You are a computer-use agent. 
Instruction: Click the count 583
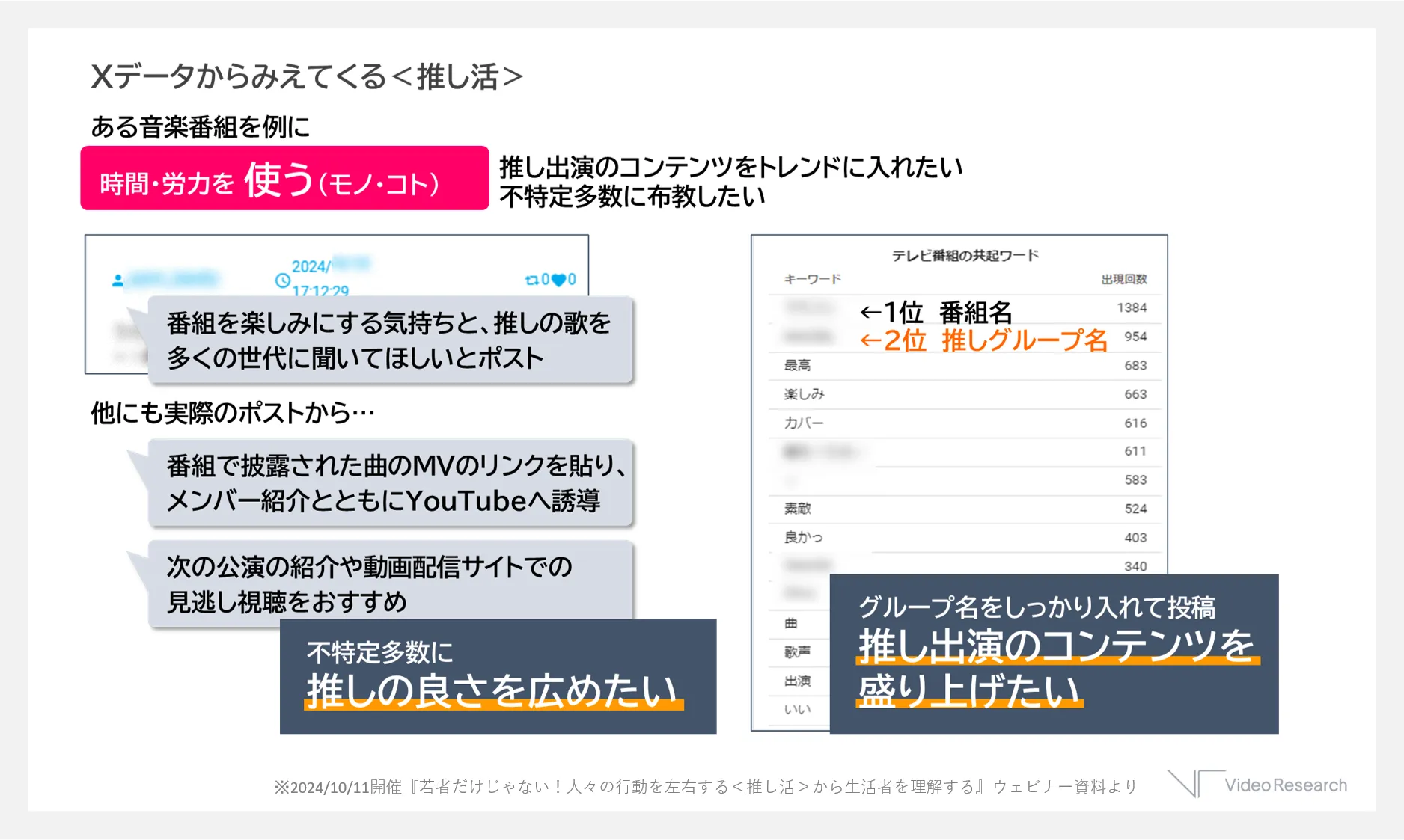click(x=1135, y=479)
